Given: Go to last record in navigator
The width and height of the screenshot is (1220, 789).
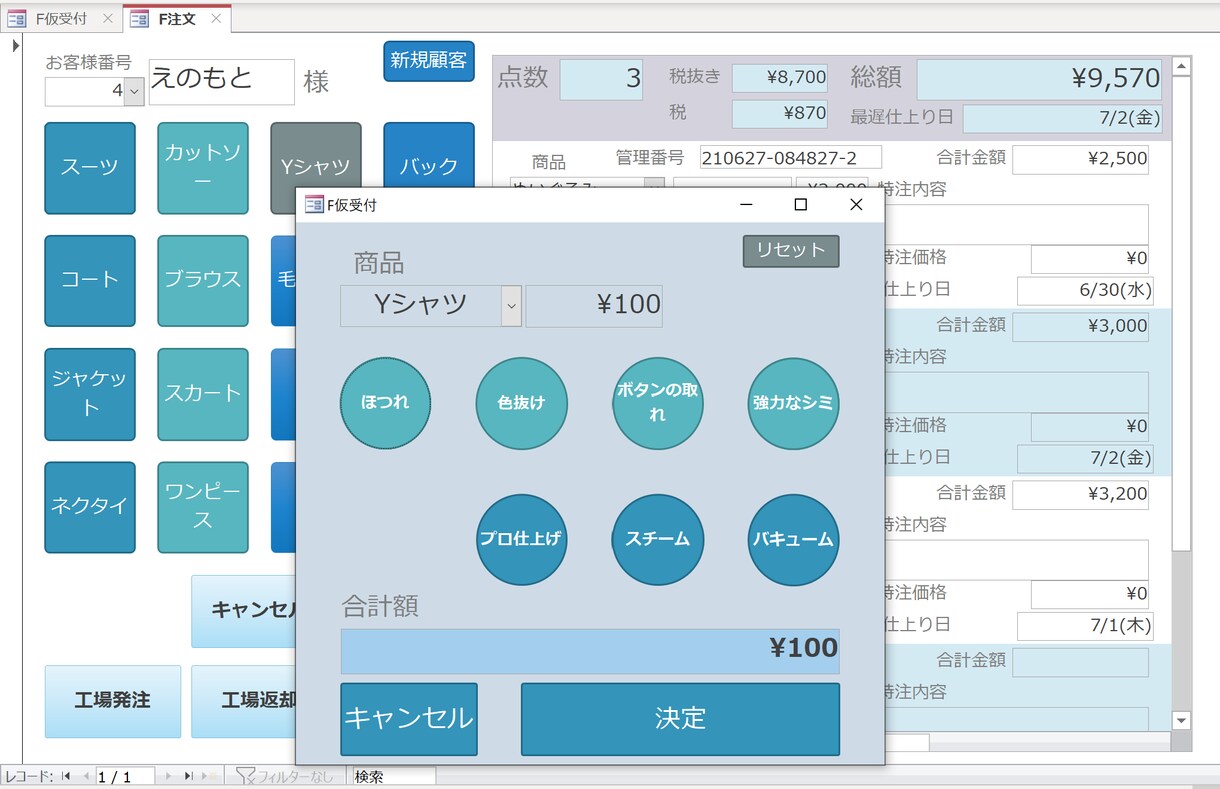Looking at the screenshot, I should 188,776.
